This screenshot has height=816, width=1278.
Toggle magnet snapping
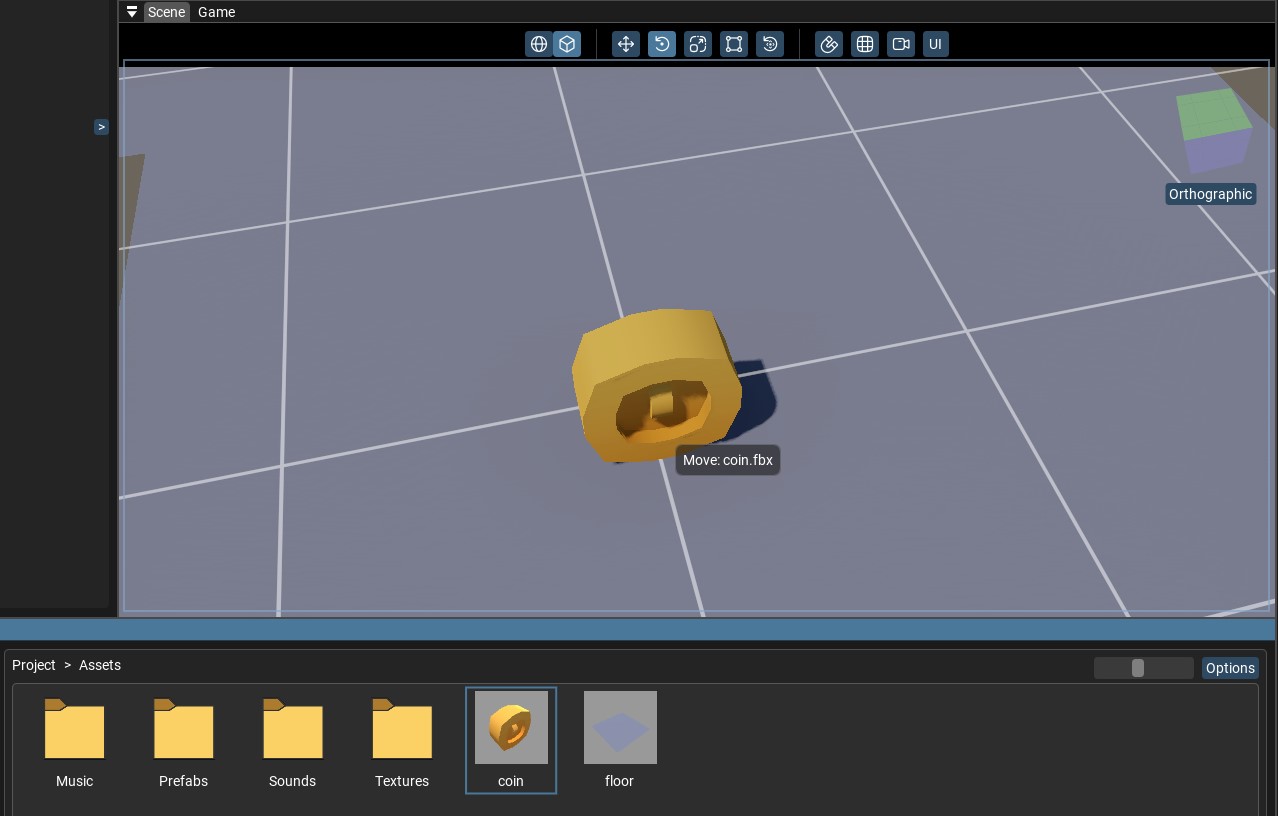(829, 44)
